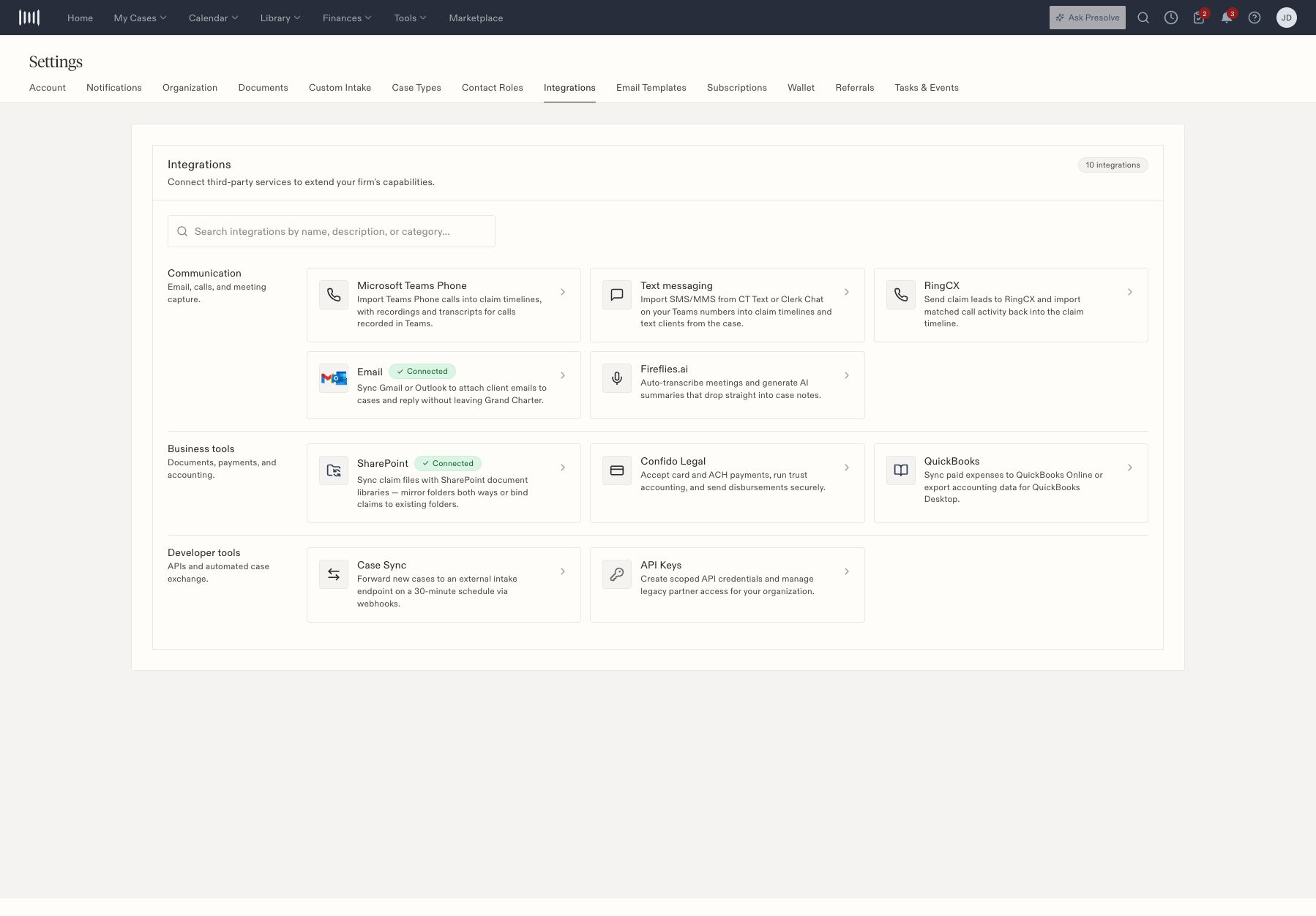Click the API Keys key icon
Viewport: 1316px width, 916px height.
pos(617,574)
